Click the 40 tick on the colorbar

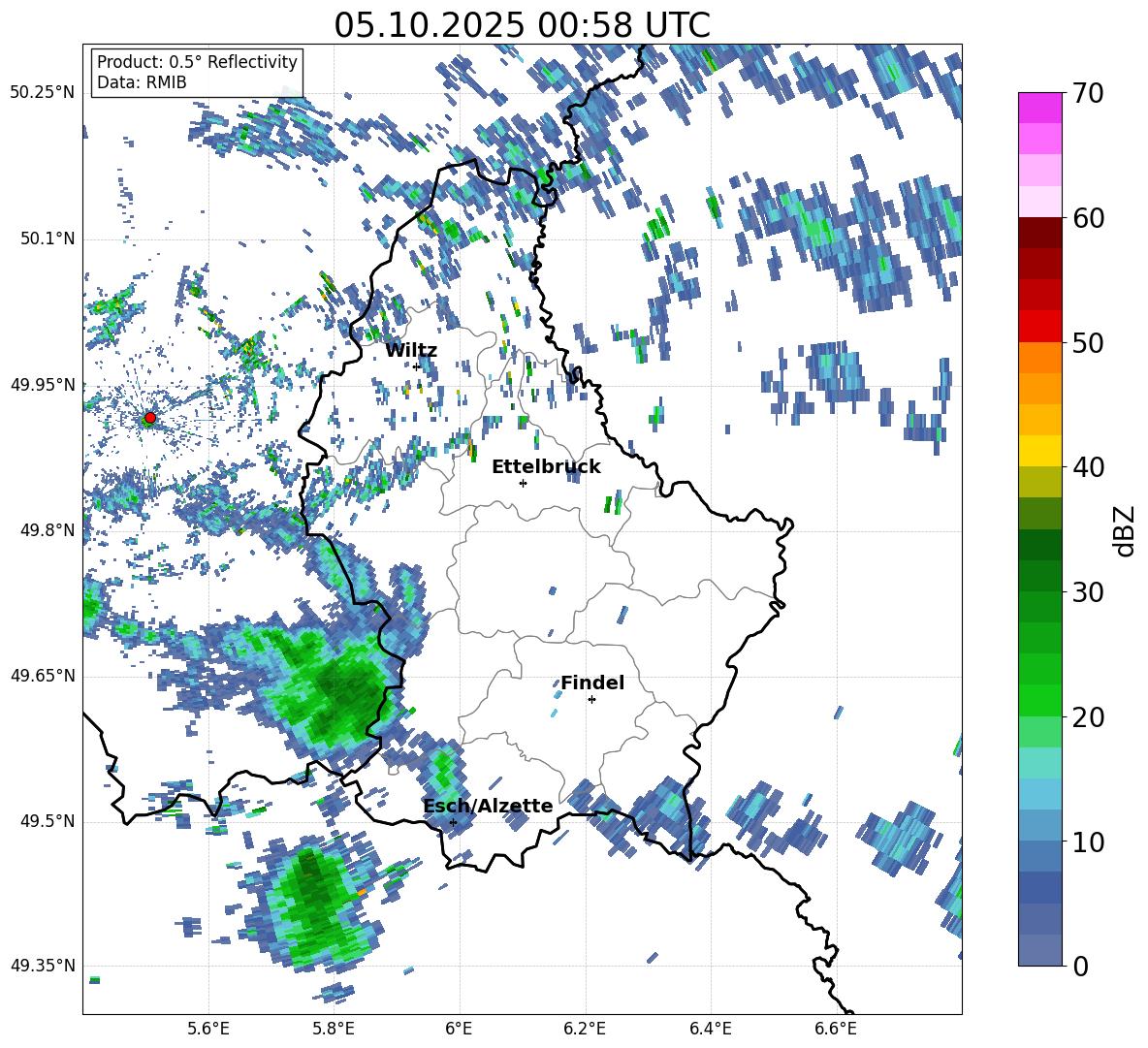pos(1088,467)
